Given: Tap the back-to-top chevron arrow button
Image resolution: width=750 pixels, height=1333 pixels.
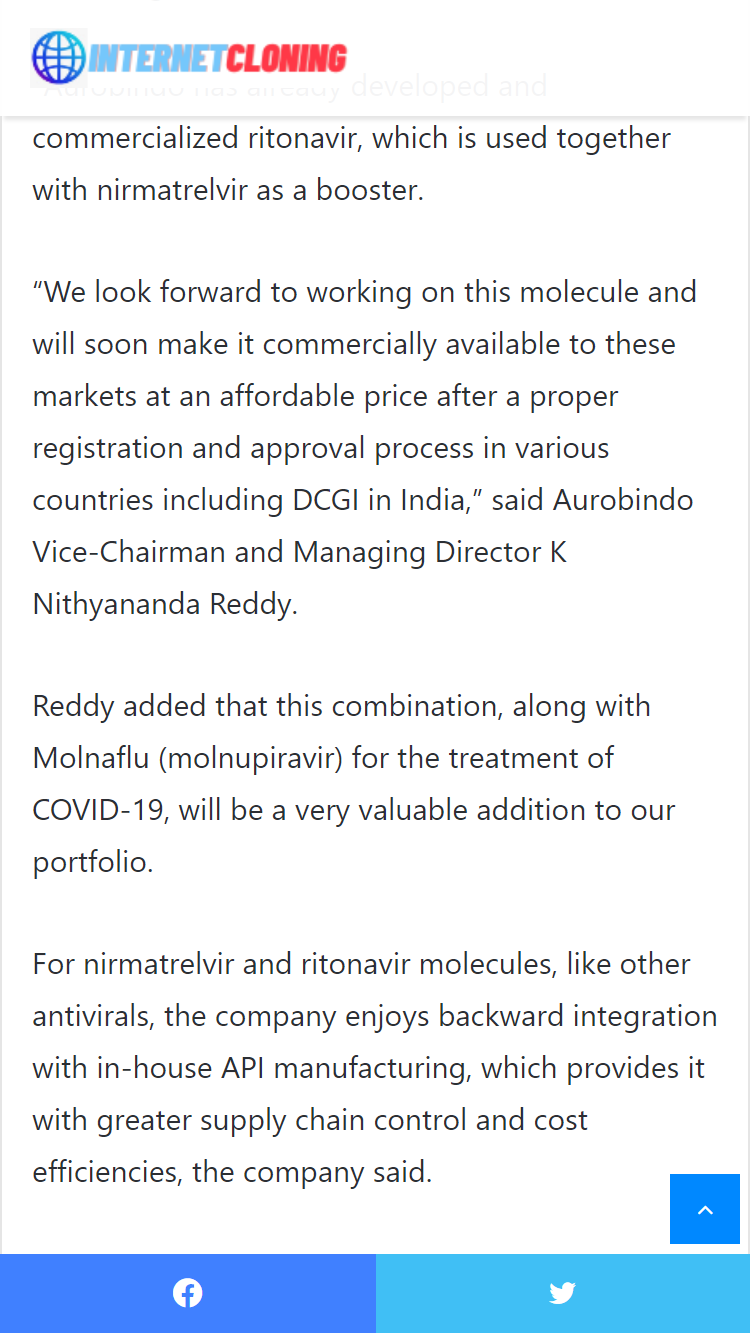Looking at the screenshot, I should tap(705, 1209).
